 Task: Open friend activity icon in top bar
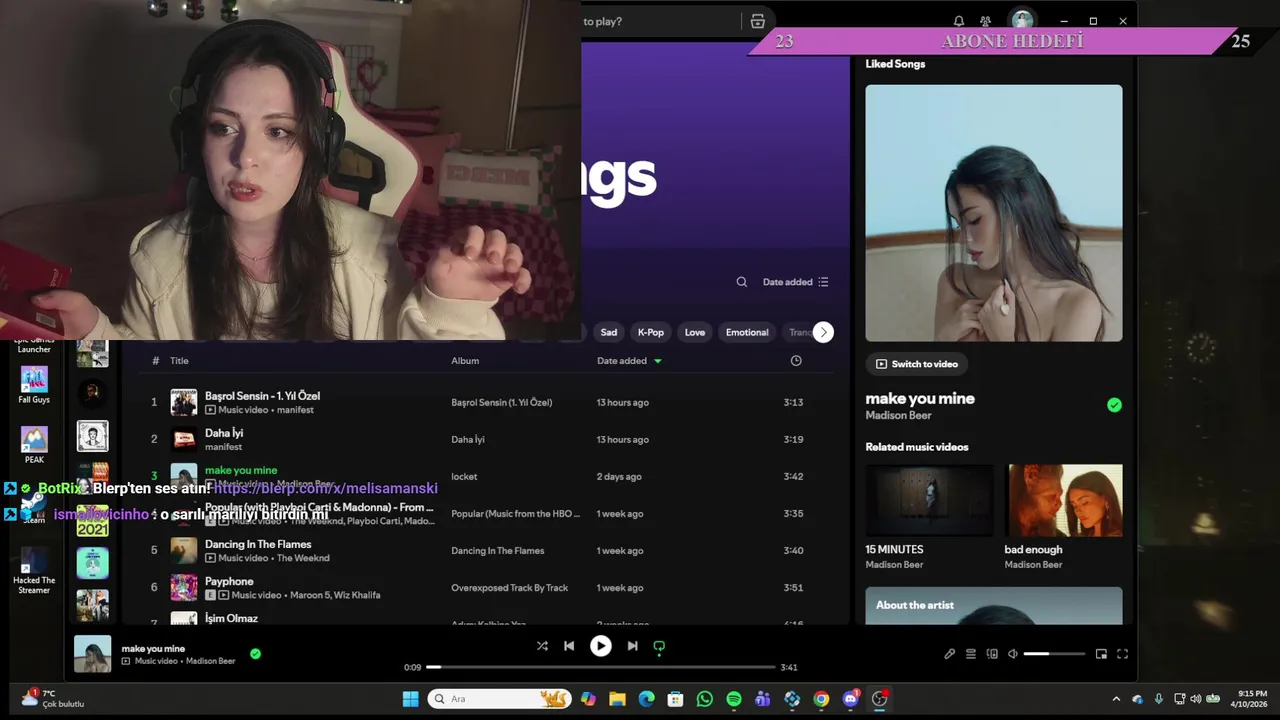pyautogui.click(x=985, y=21)
